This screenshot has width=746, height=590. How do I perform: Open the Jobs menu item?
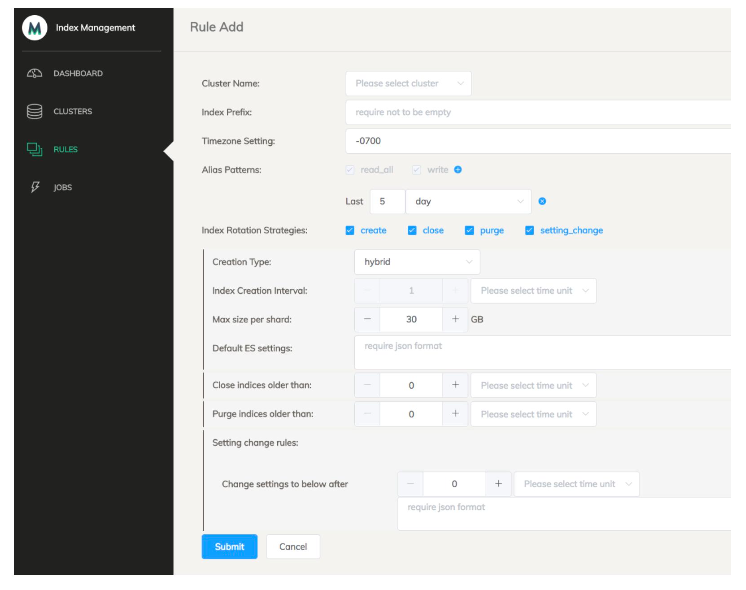tap(63, 187)
